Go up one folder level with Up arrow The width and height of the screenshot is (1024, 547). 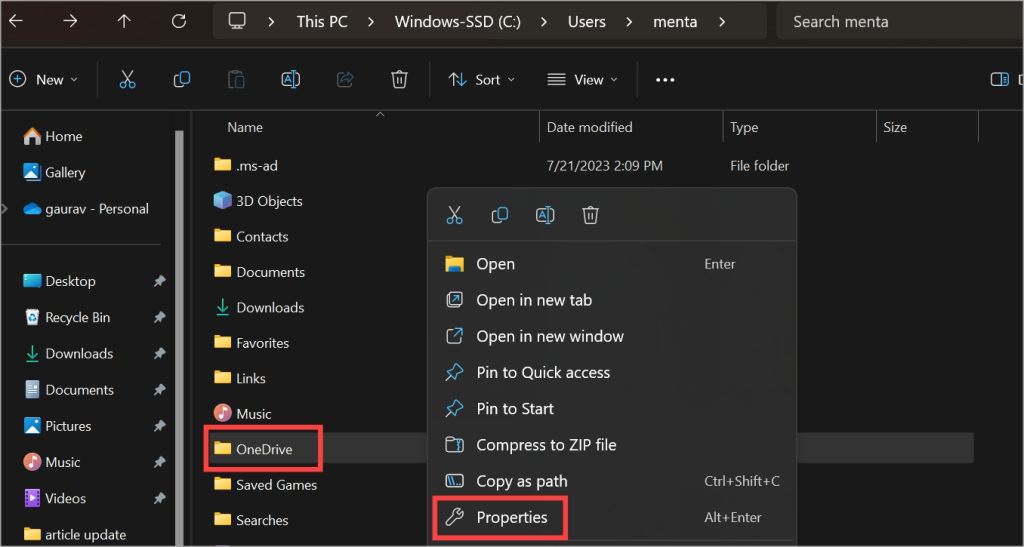(x=124, y=21)
